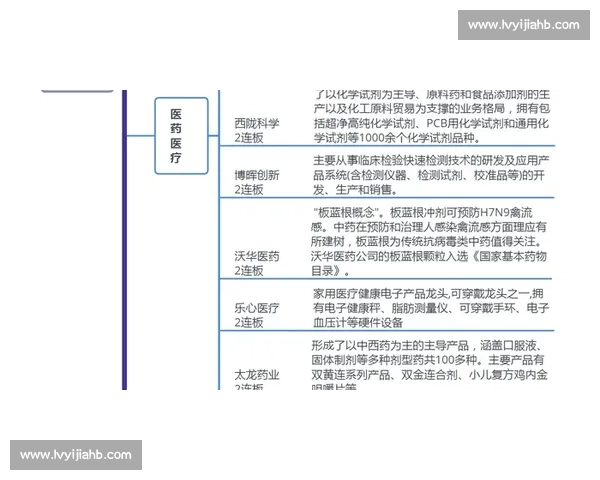
Task: Click the line mentioning H7N9禽流
Action: click(423, 212)
